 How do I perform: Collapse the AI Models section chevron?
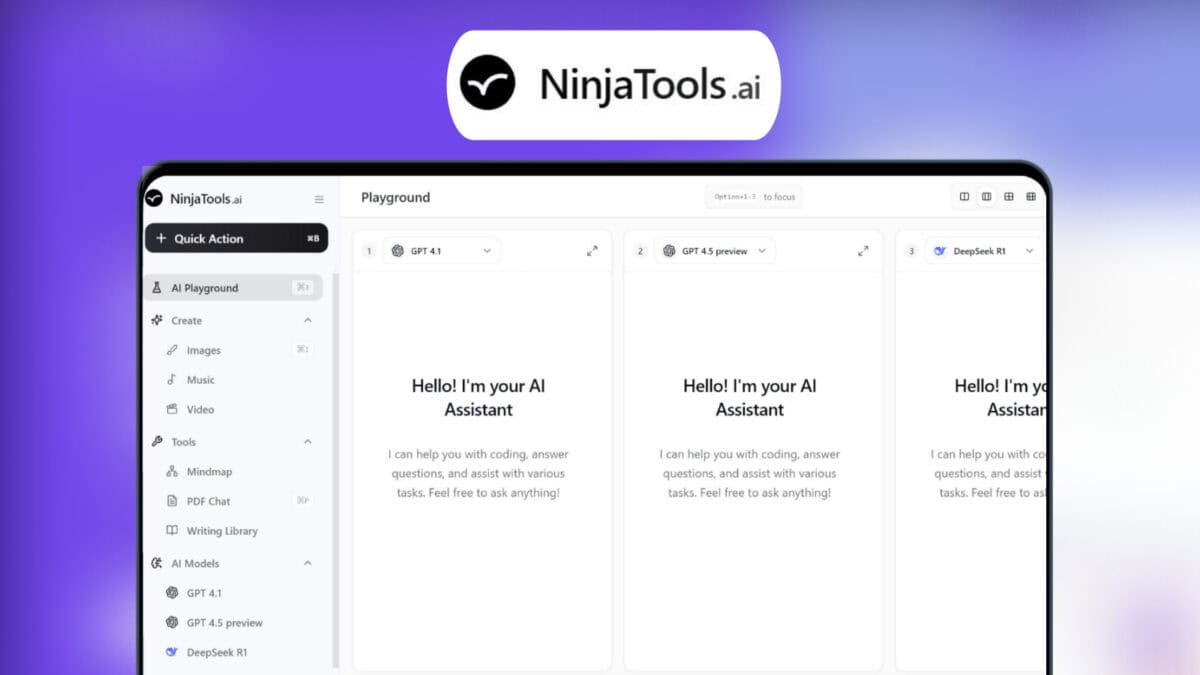pos(308,563)
